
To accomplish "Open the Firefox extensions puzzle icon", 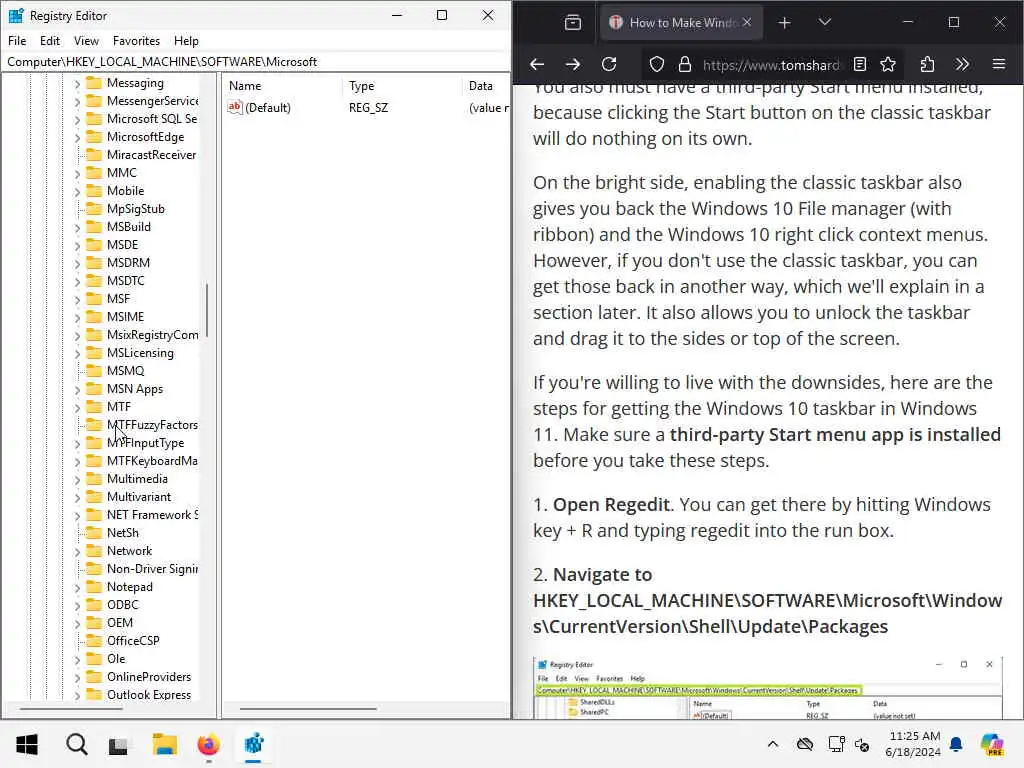I will pyautogui.click(x=927, y=64).
